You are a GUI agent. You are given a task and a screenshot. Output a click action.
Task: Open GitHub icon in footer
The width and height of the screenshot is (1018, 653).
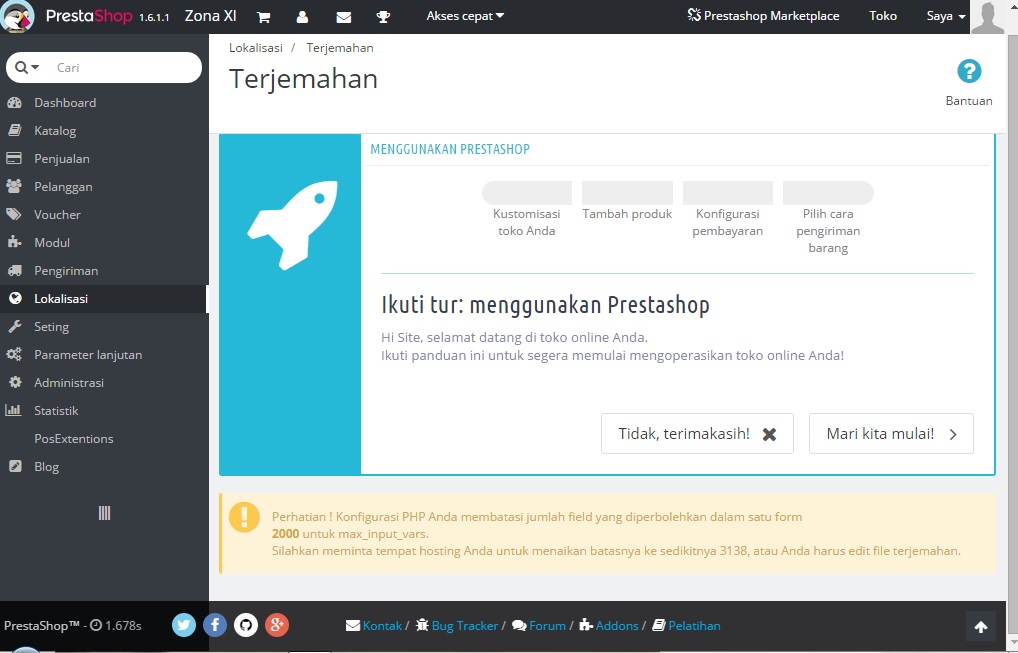coord(246,625)
